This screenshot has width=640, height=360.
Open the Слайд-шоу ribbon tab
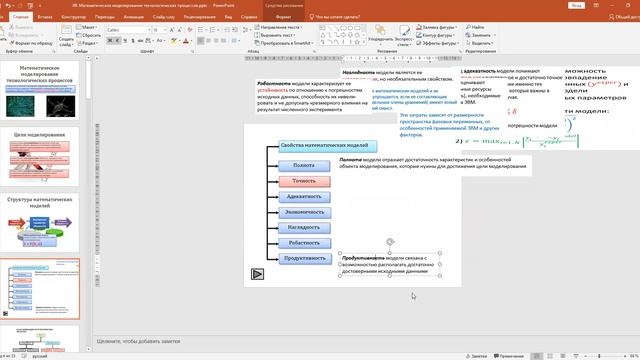click(x=164, y=17)
